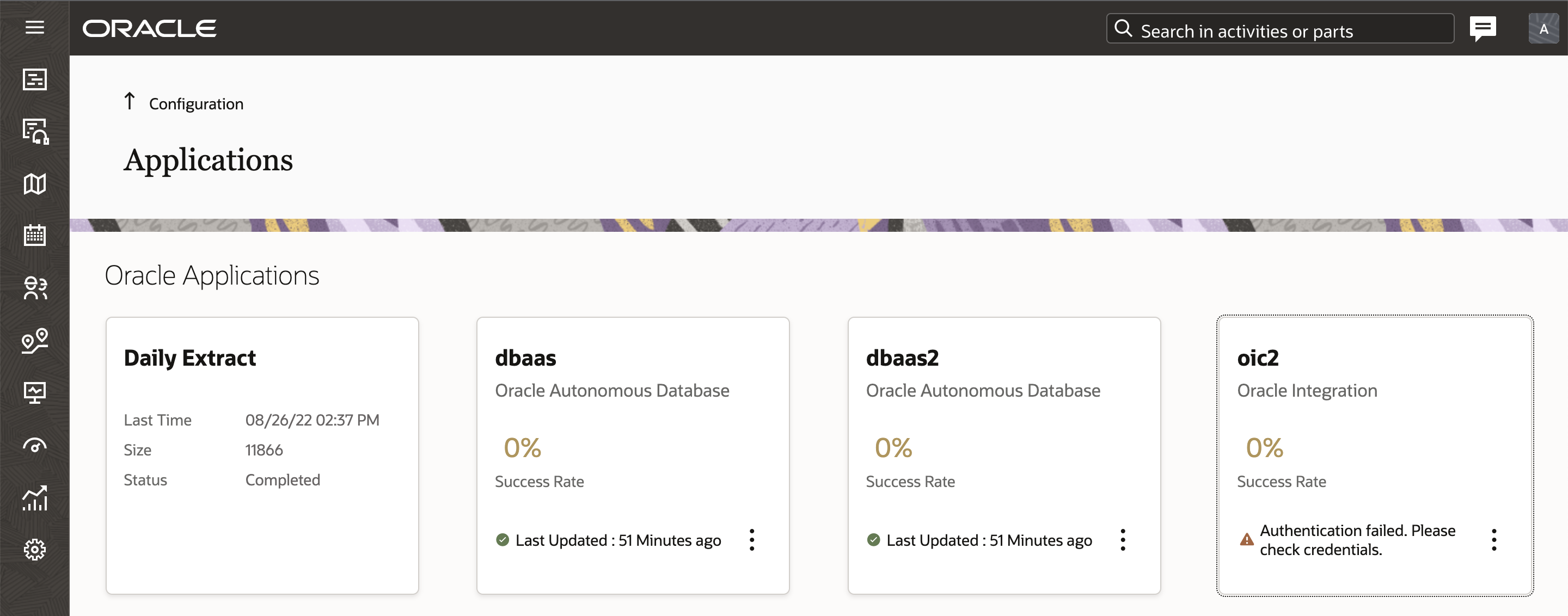Click the chat messages icon
Viewport: 1568px width, 616px height.
click(1482, 28)
